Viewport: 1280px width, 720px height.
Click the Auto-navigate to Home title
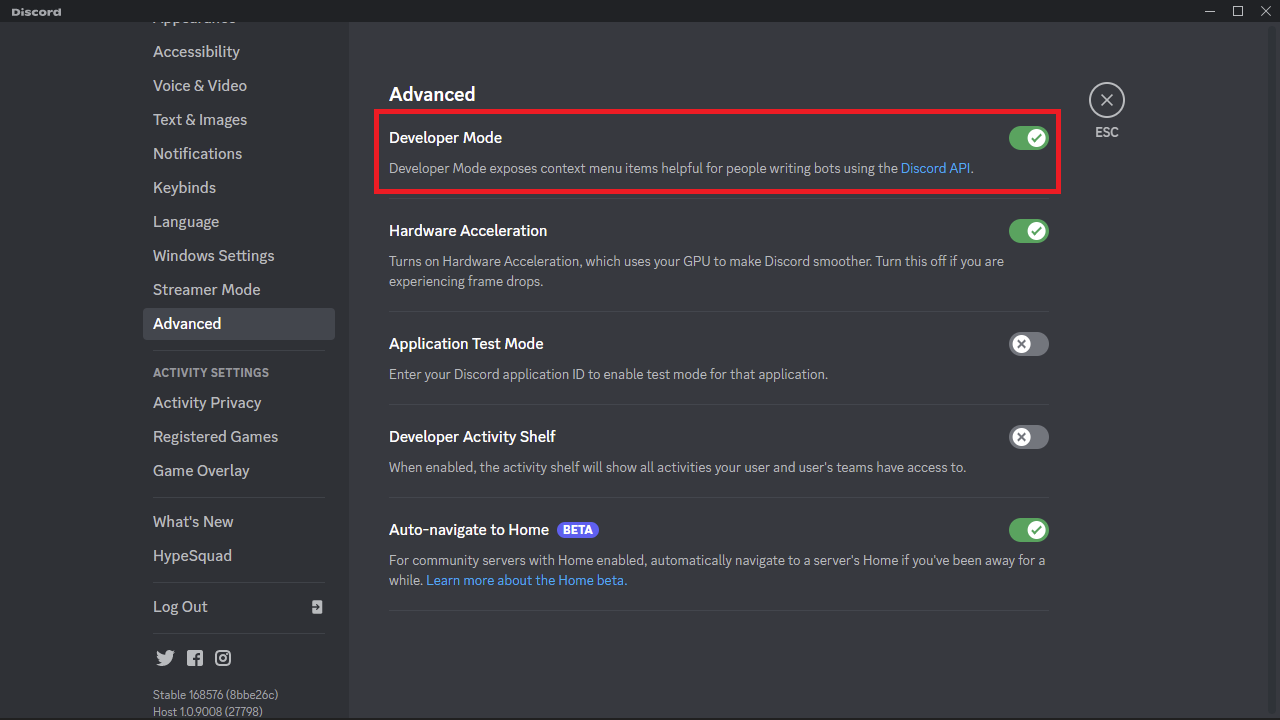(x=469, y=530)
